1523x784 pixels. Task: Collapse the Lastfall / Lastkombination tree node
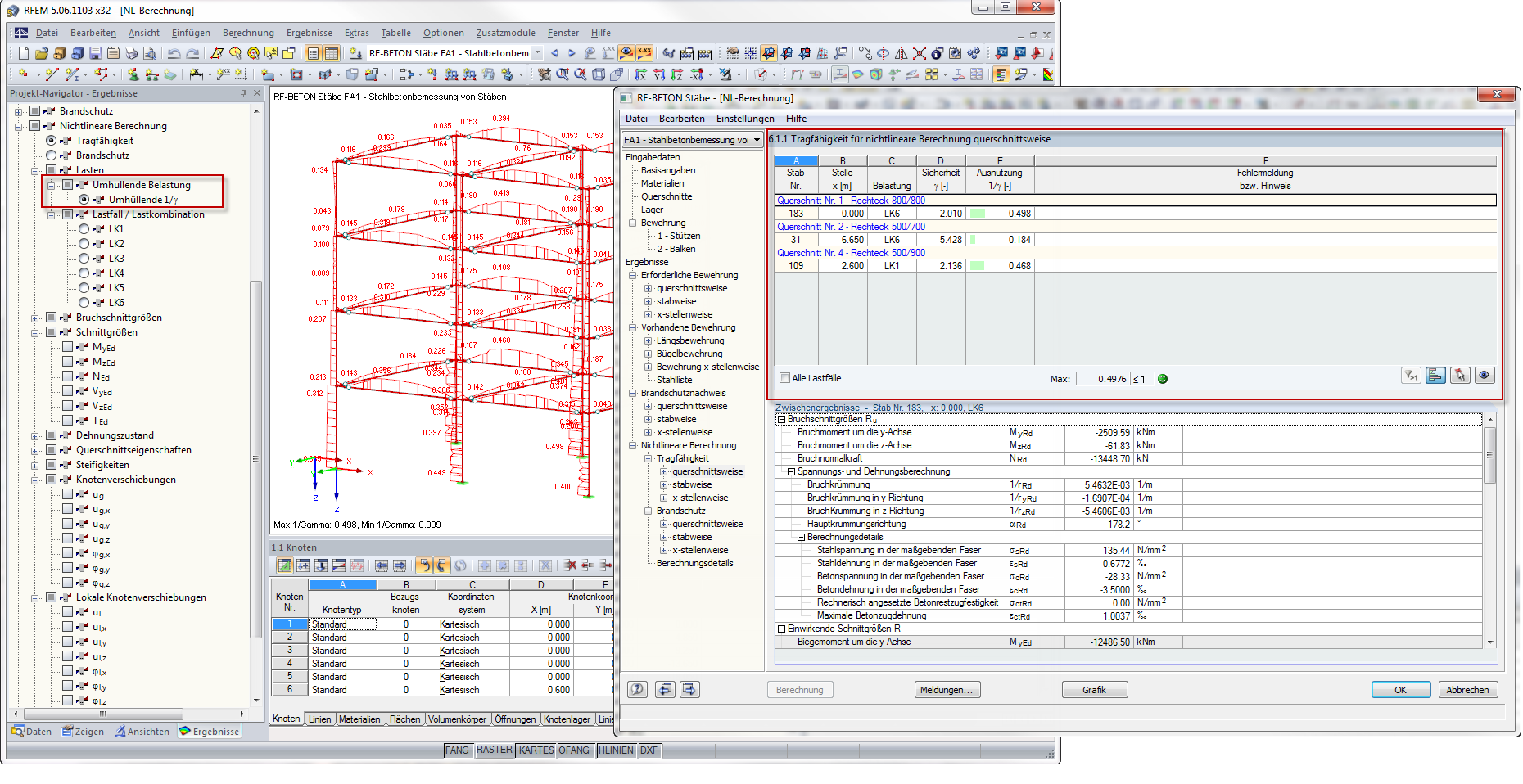click(52, 214)
